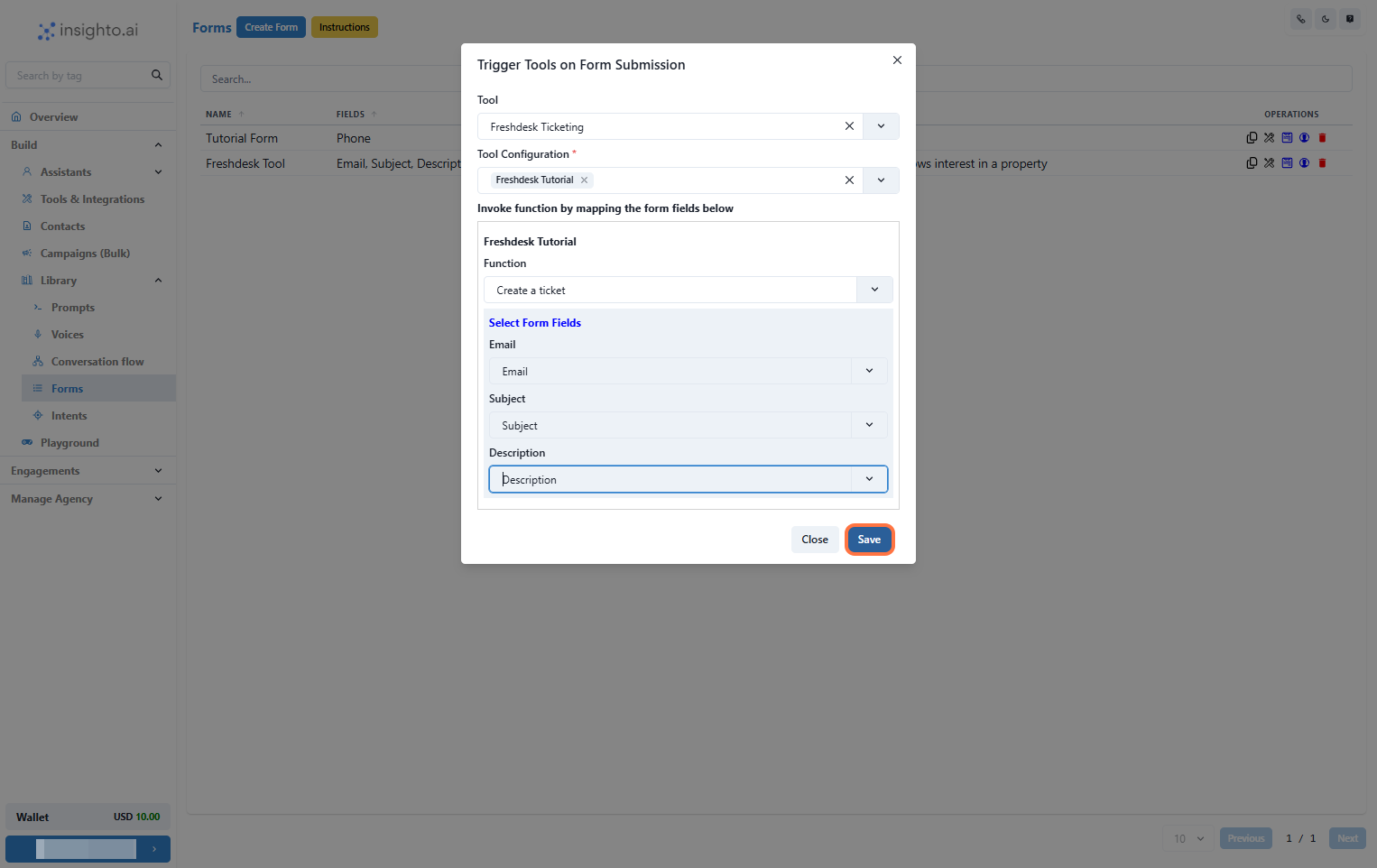Click the Next page button
The image size is (1377, 868).
point(1347,838)
